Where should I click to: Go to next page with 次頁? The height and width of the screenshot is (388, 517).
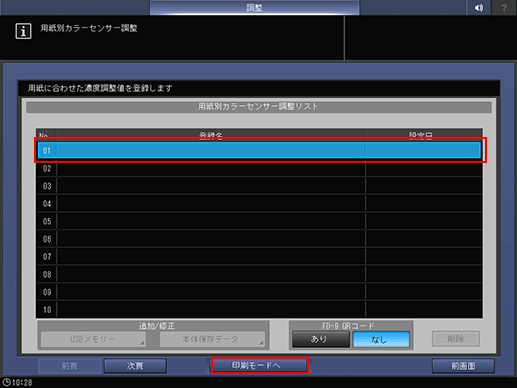pyautogui.click(x=135, y=366)
